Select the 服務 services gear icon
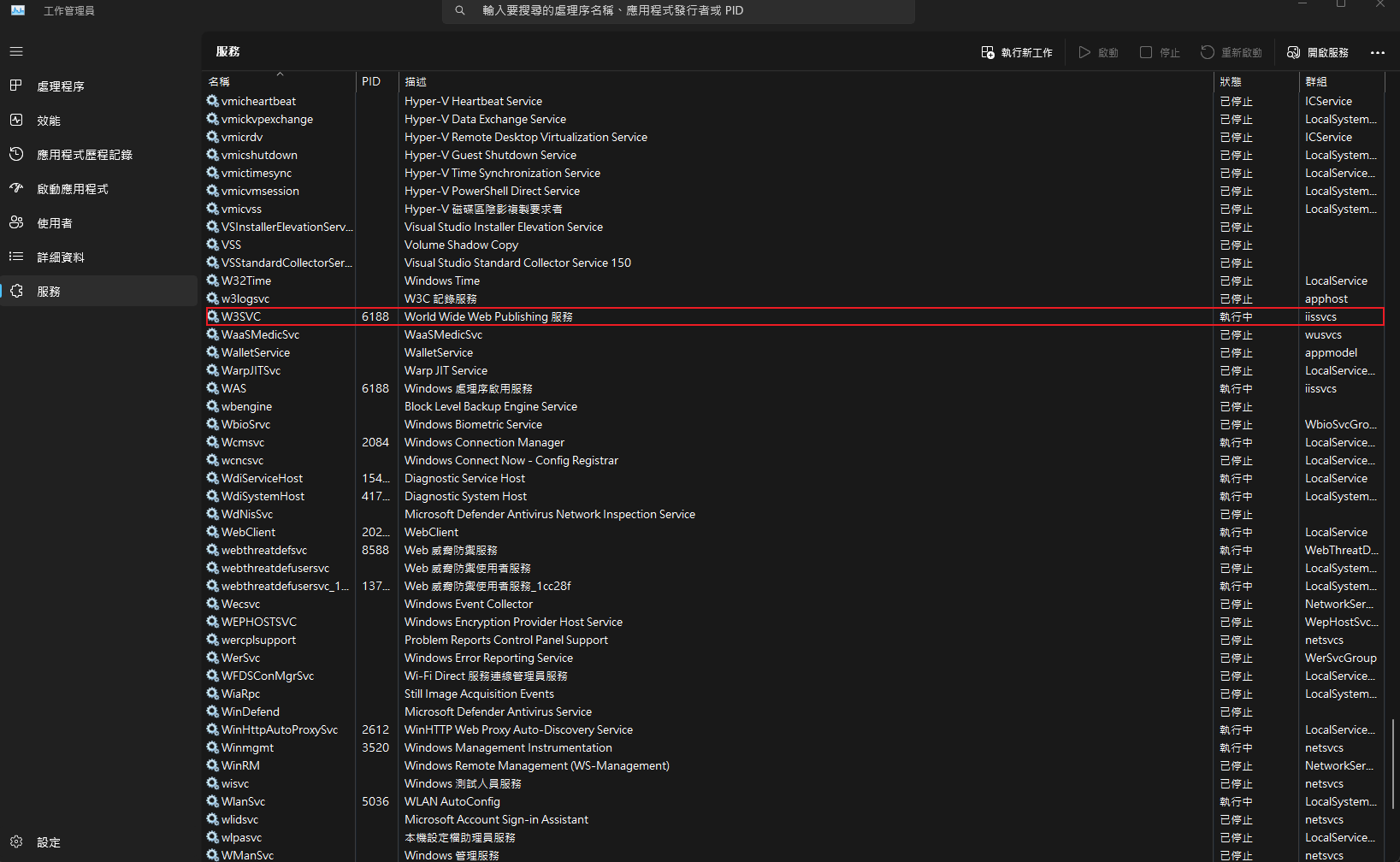This screenshot has width=1400, height=862. pos(16,291)
